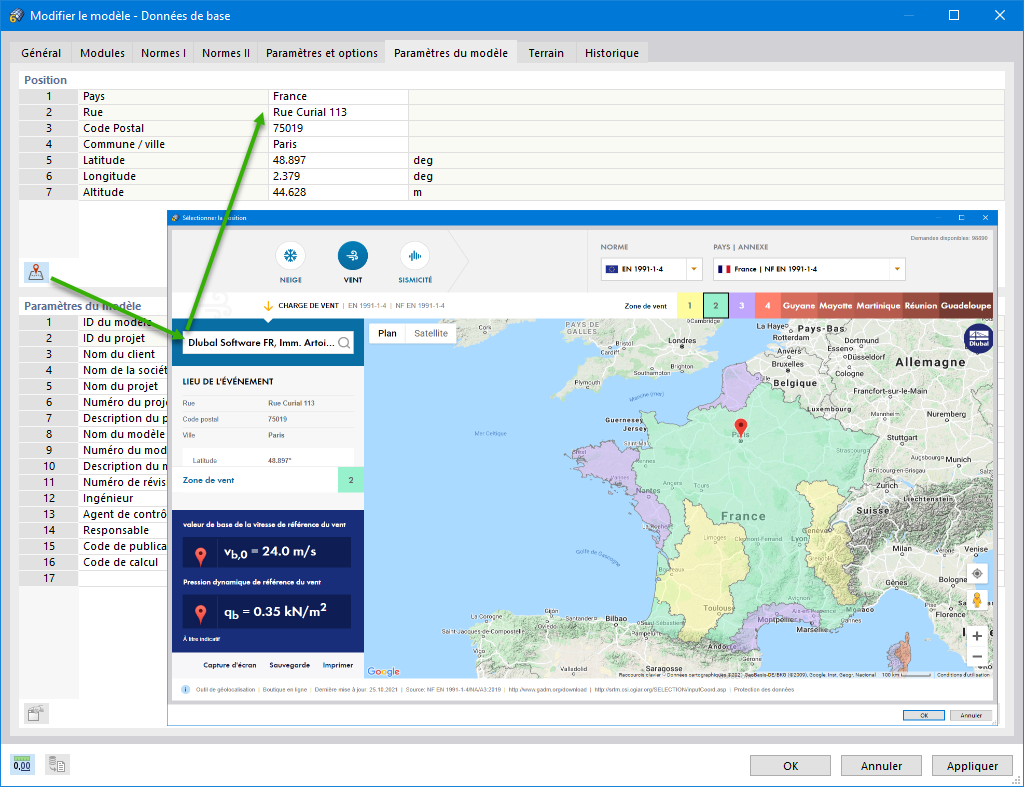Click the Imprimer link
The image size is (1024, 787).
[338, 665]
